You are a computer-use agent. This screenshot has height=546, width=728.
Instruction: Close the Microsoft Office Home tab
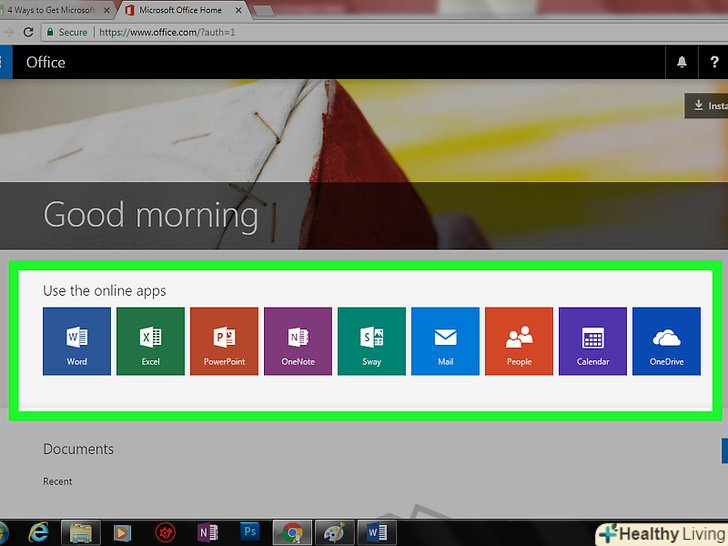click(x=238, y=10)
